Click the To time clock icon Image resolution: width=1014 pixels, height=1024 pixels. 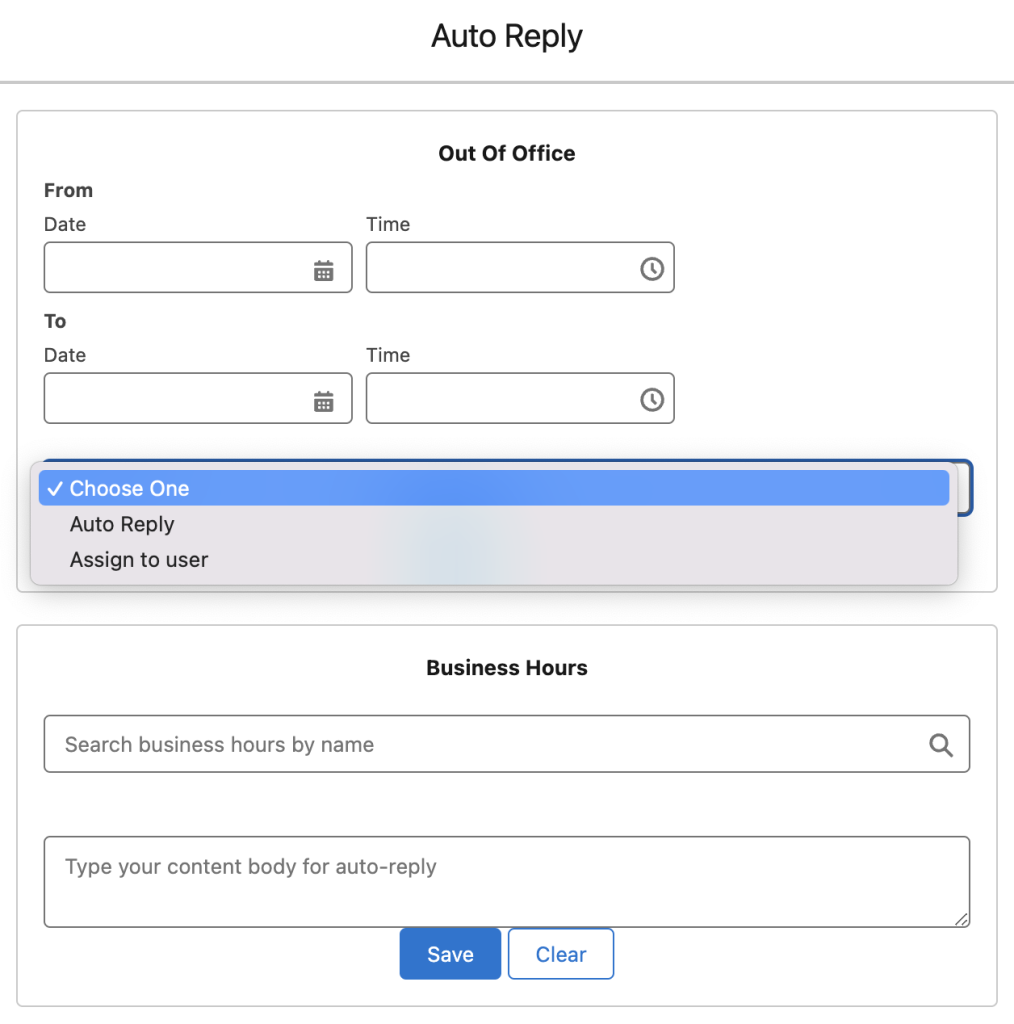coord(652,400)
